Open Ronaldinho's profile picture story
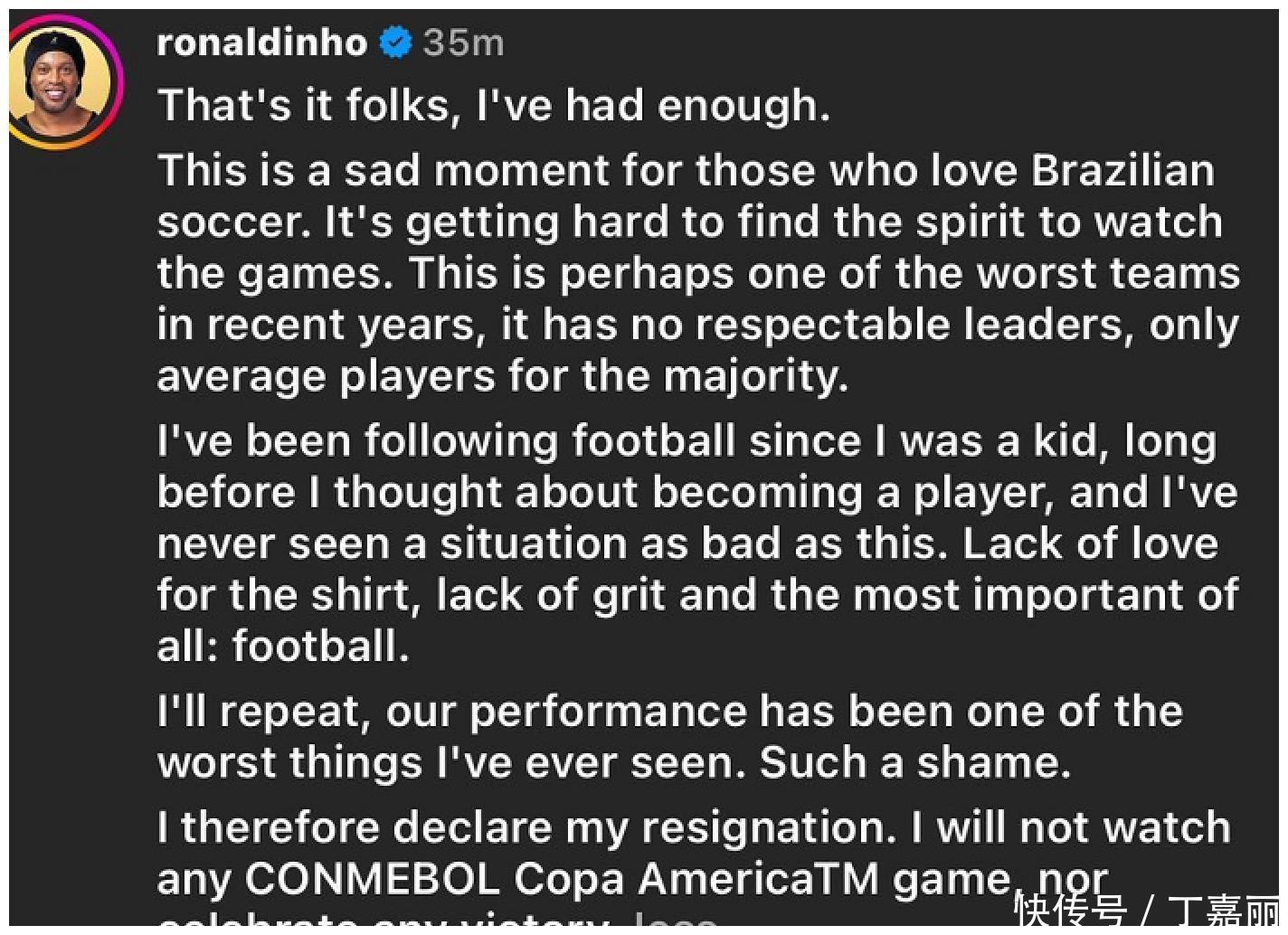 click(x=62, y=81)
